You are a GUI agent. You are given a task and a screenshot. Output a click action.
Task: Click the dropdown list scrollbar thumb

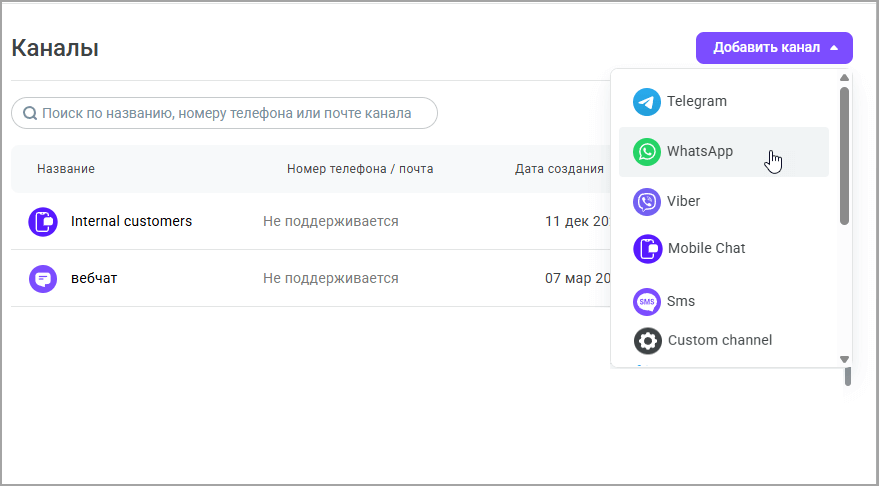coord(844,156)
